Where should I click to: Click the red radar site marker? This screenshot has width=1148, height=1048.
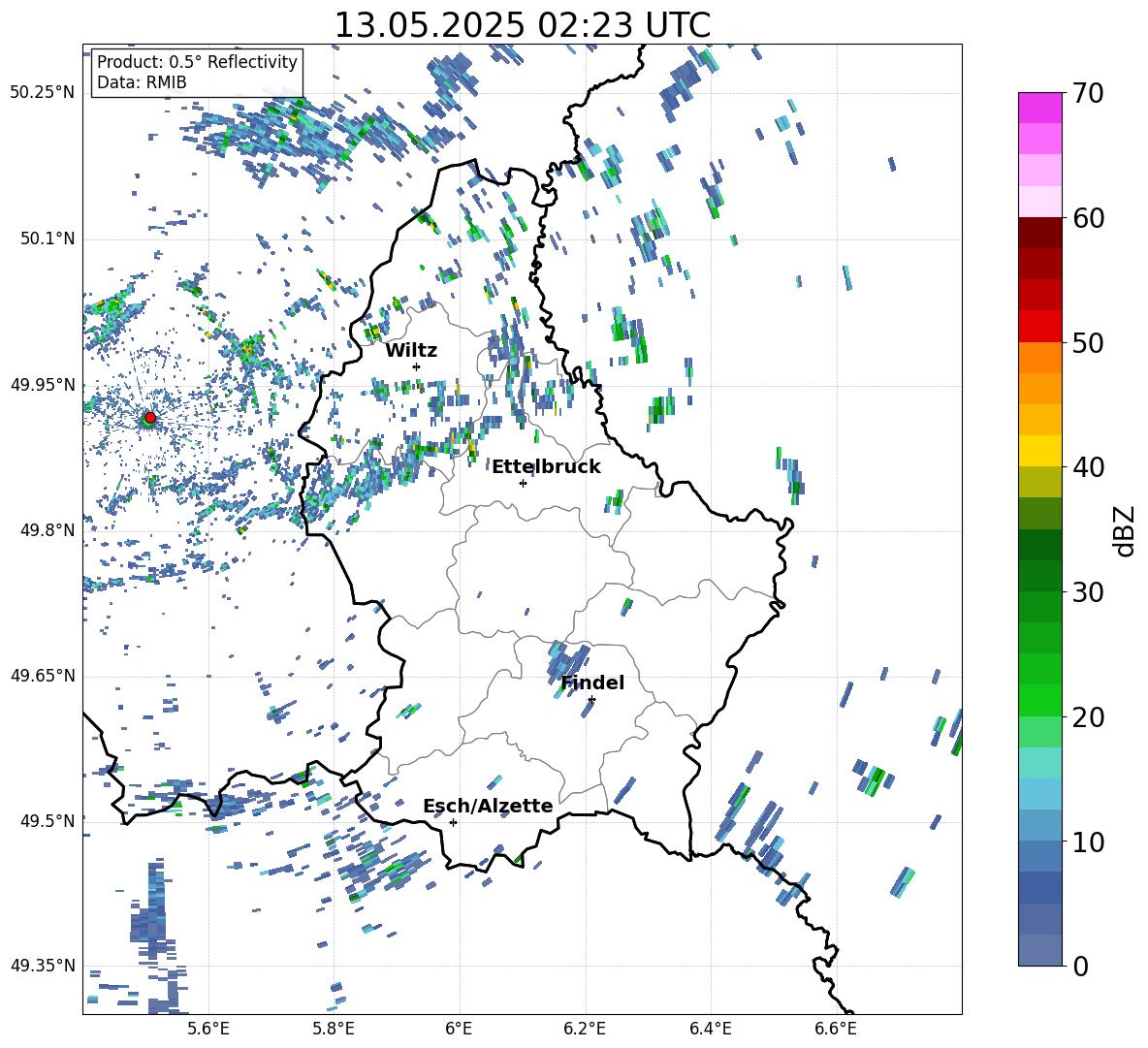point(150,418)
